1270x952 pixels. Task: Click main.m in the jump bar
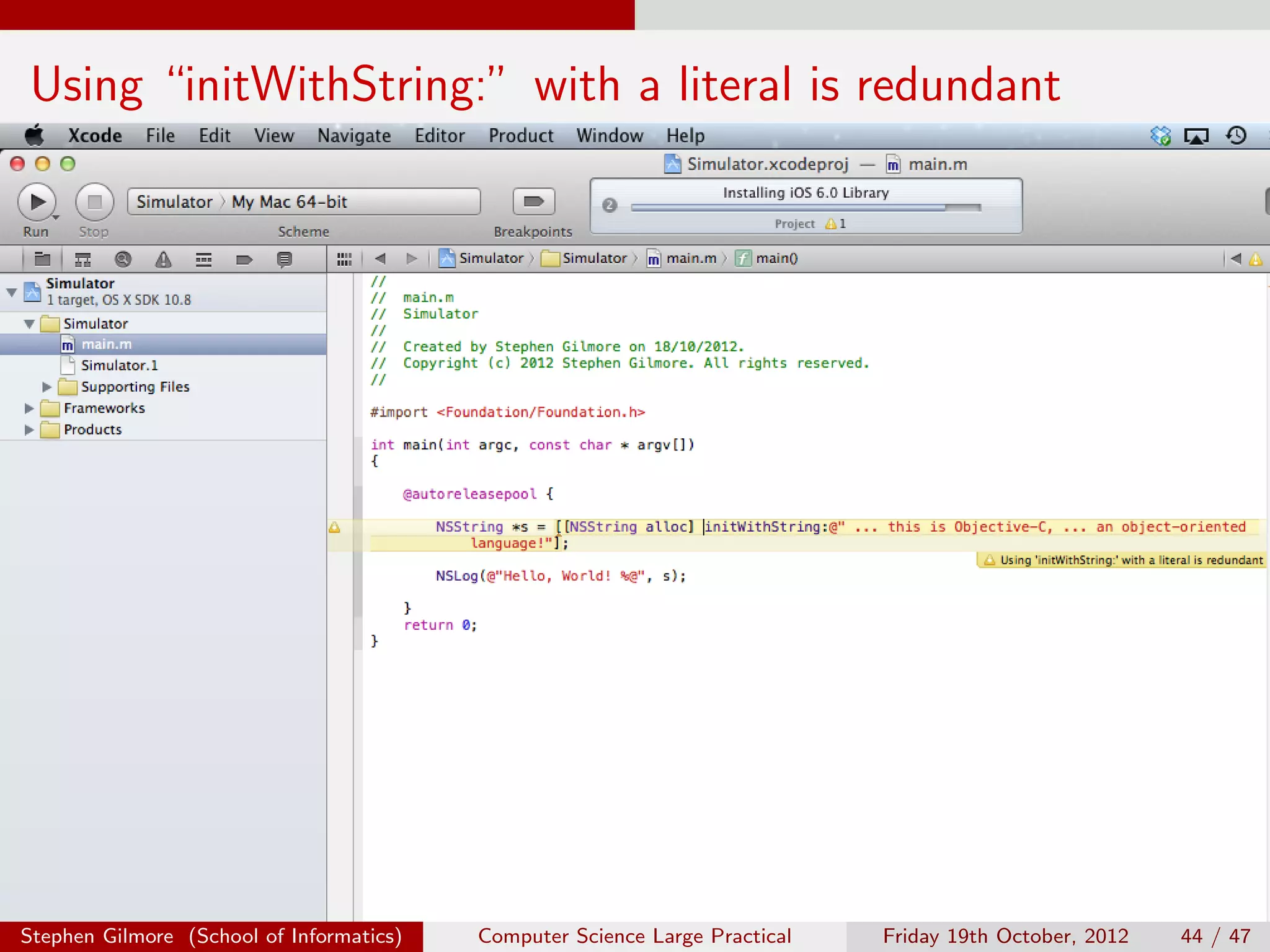[x=682, y=258]
